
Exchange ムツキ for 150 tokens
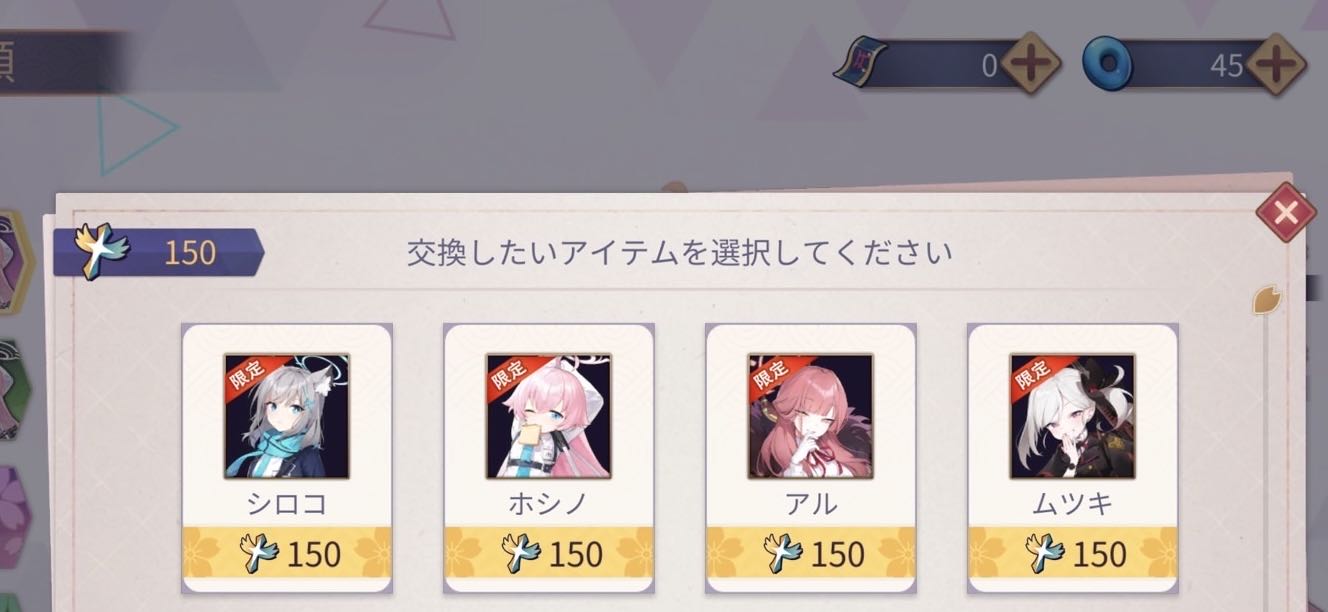coord(1073,554)
